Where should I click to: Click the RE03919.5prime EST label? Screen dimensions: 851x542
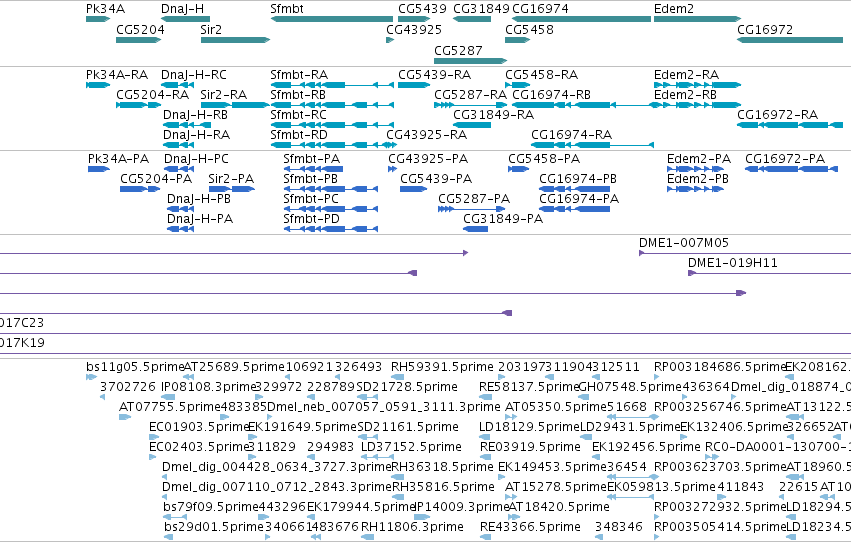[530, 447]
